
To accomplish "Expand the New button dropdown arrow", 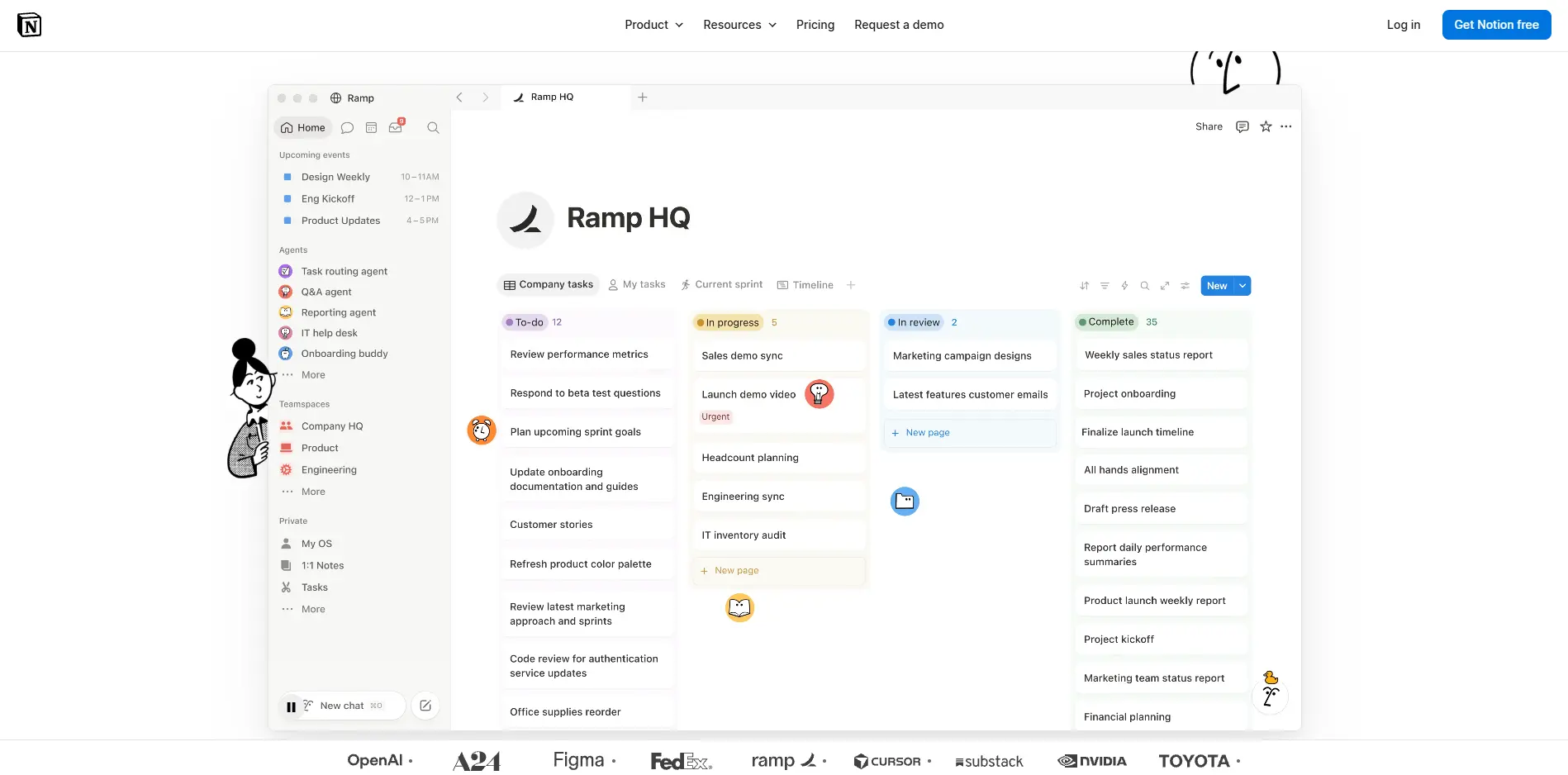I will 1243,286.
